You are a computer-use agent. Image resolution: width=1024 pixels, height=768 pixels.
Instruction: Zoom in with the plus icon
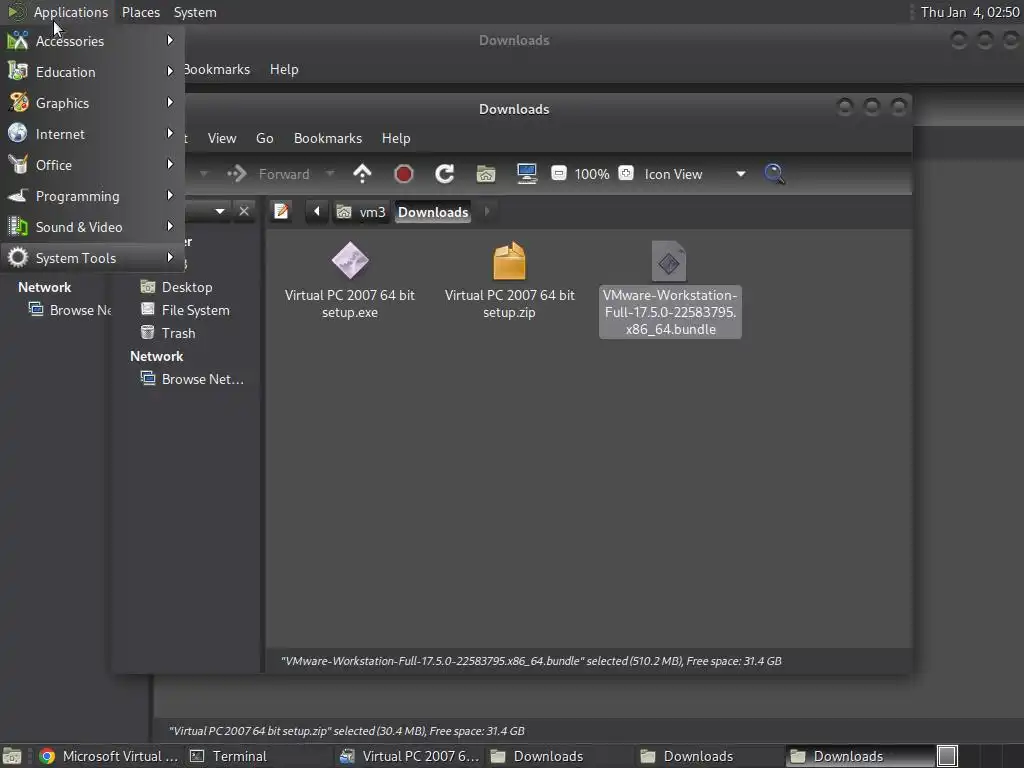[x=626, y=173]
